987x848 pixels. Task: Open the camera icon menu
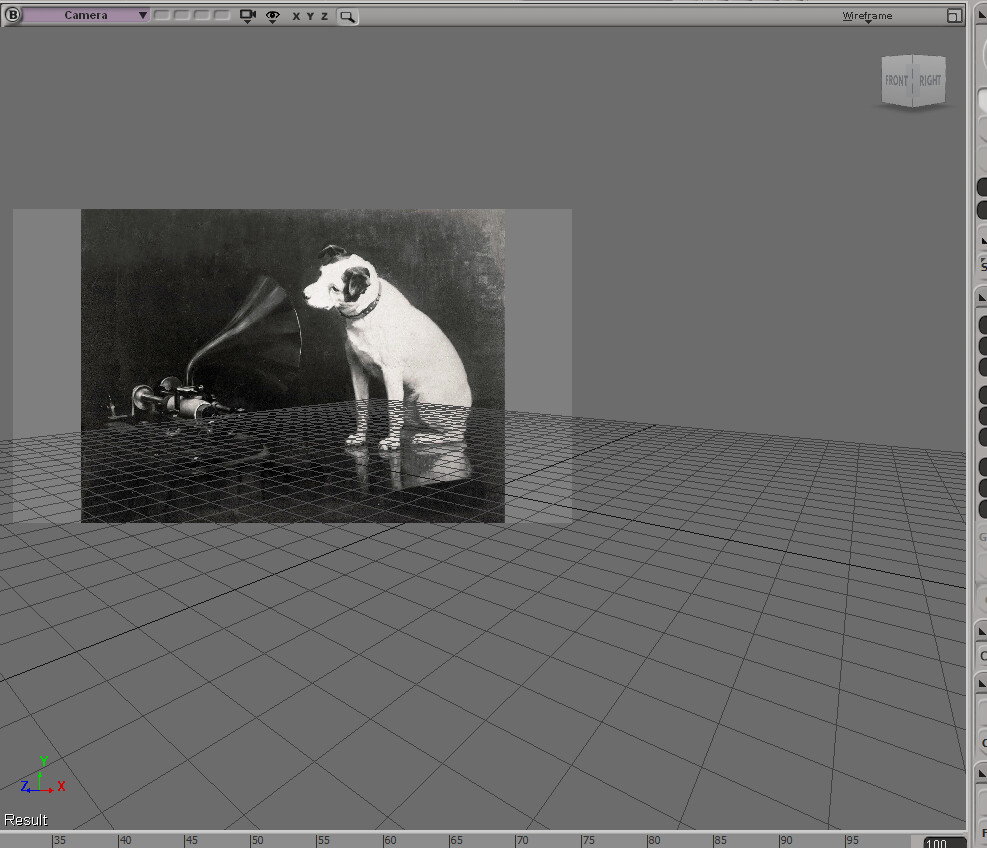click(x=247, y=16)
